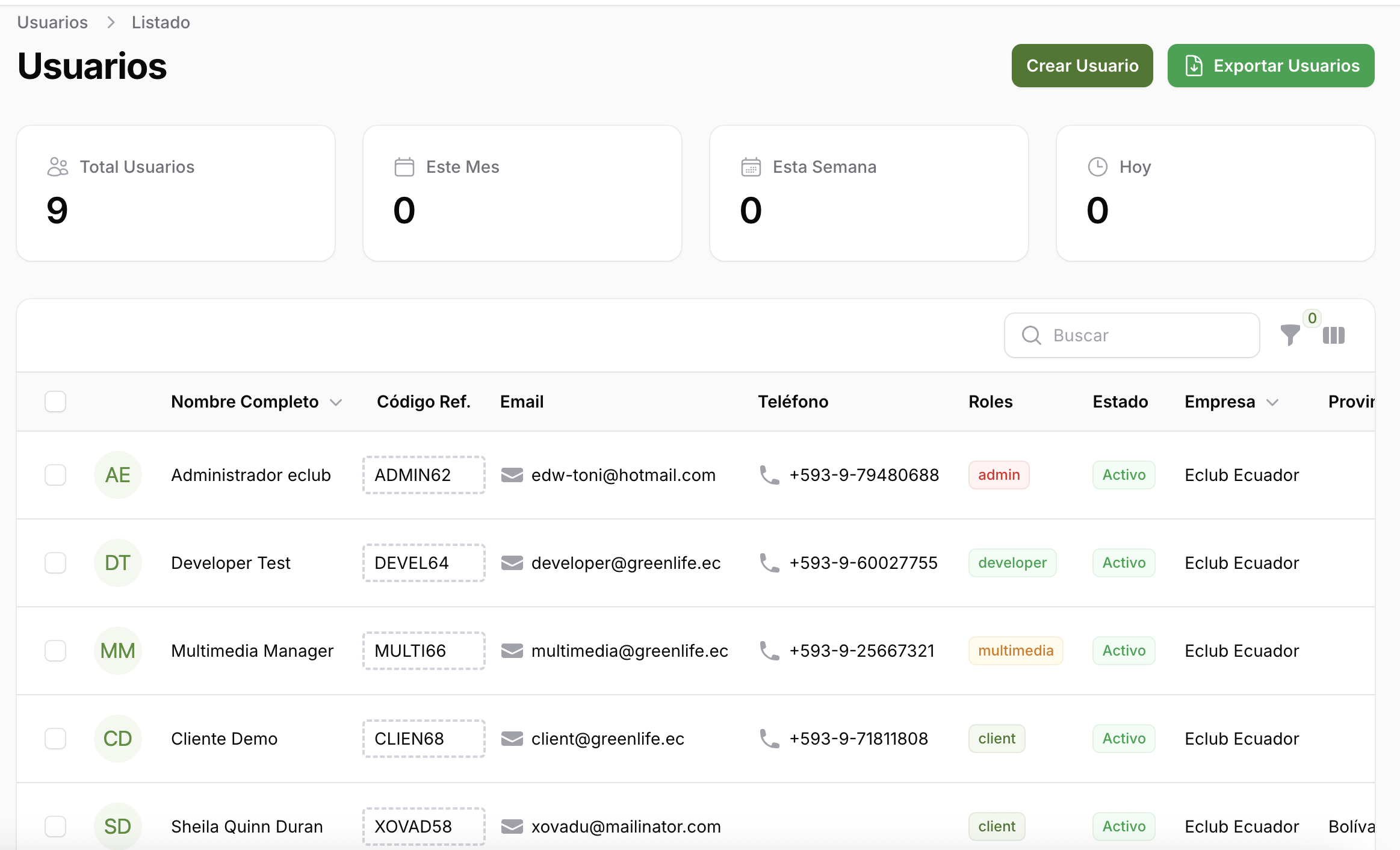This screenshot has height=850, width=1400.
Task: Go to Usuarios breadcrumb link
Action: click(x=52, y=22)
